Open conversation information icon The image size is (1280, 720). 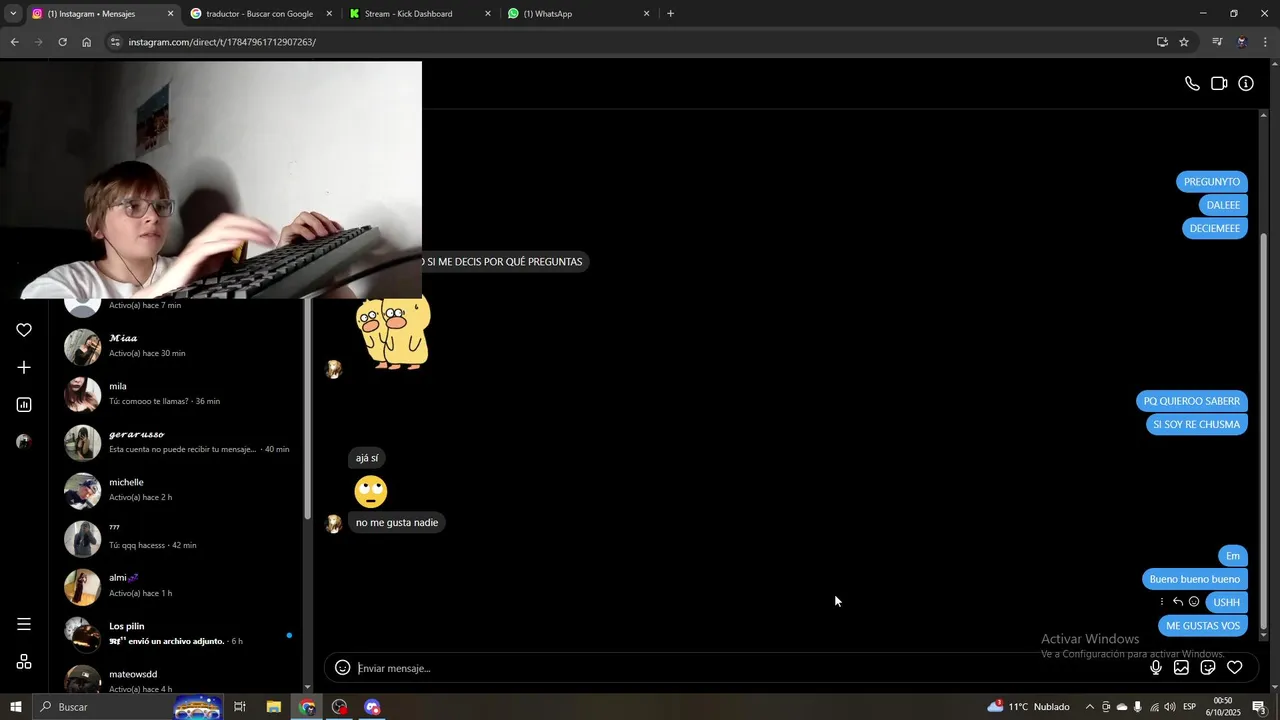[1246, 84]
